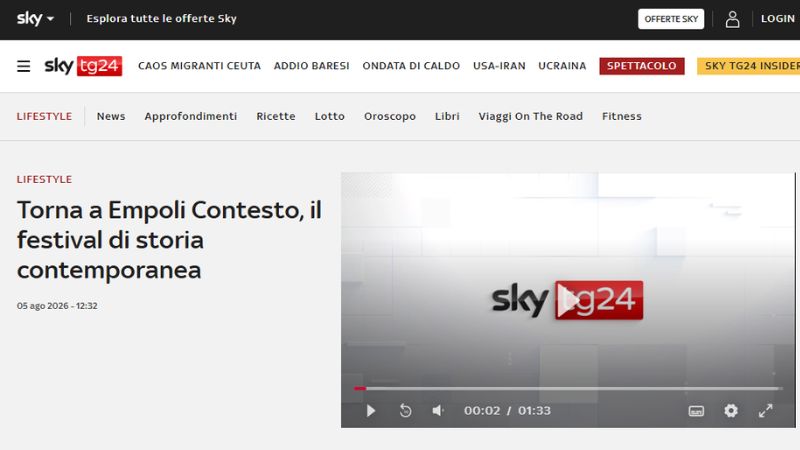This screenshot has height=450, width=800.
Task: Open Esplora tutte le offerte Sky
Action: tap(161, 19)
